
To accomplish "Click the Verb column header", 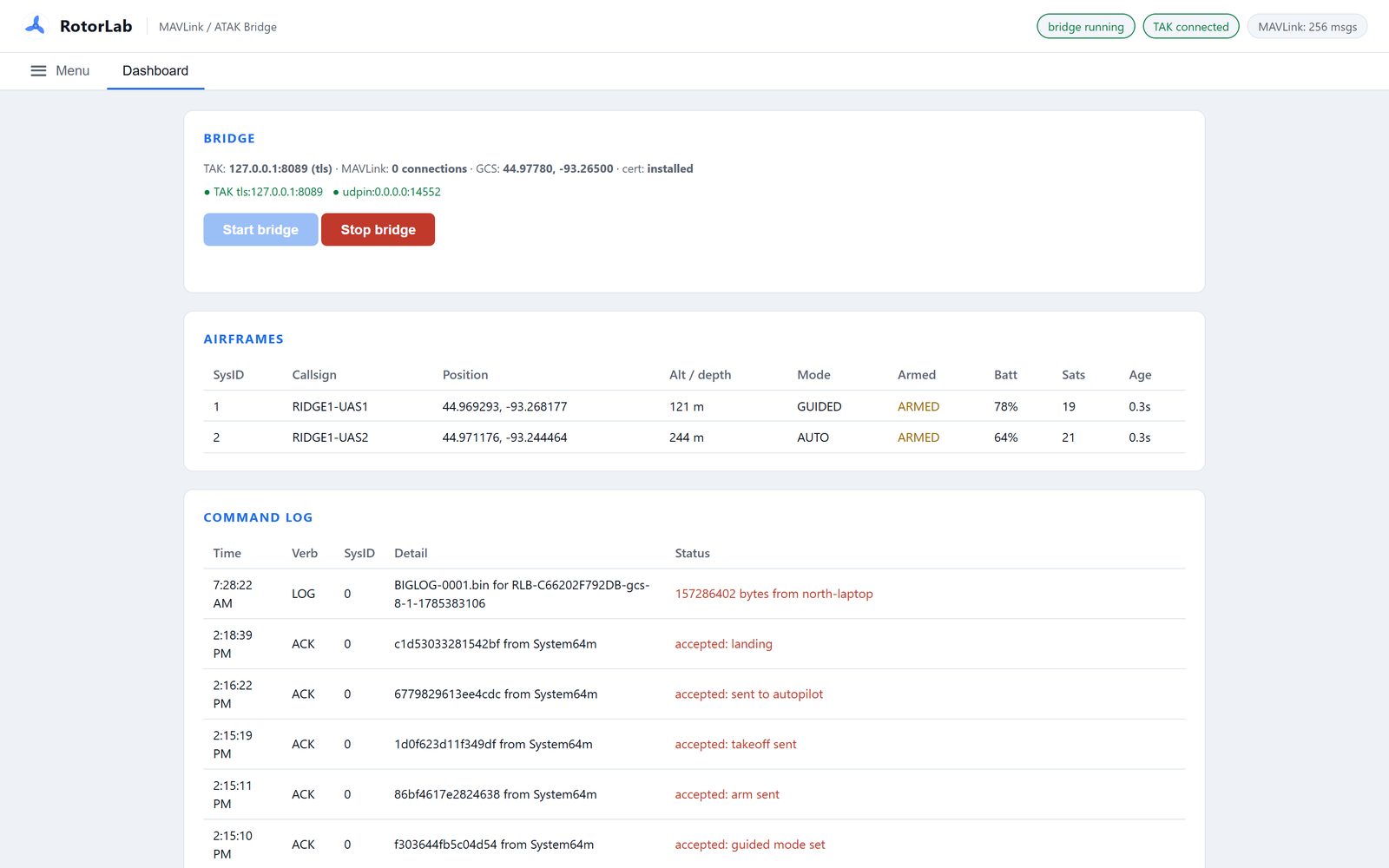I will point(305,553).
